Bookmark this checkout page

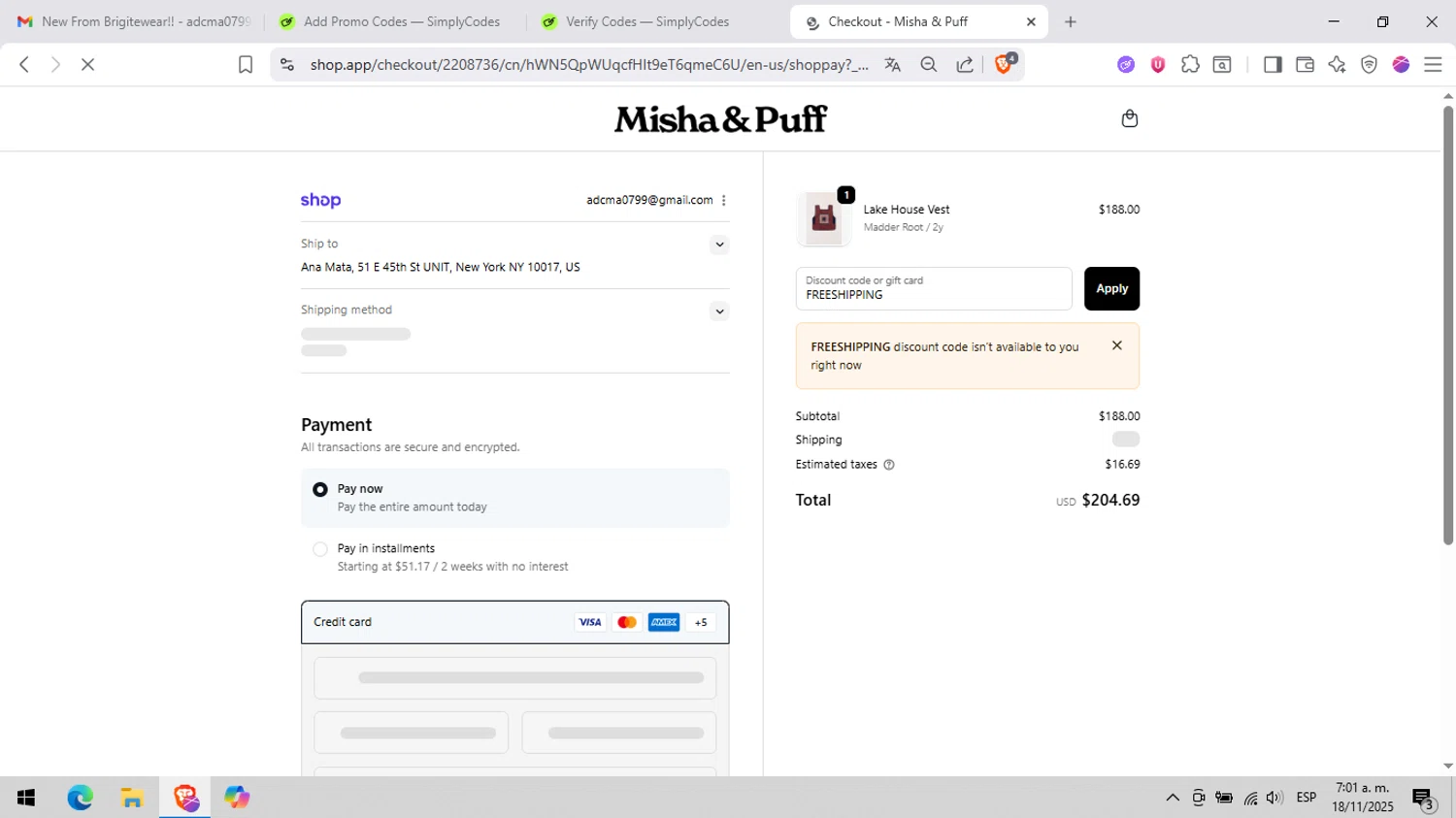click(246, 64)
